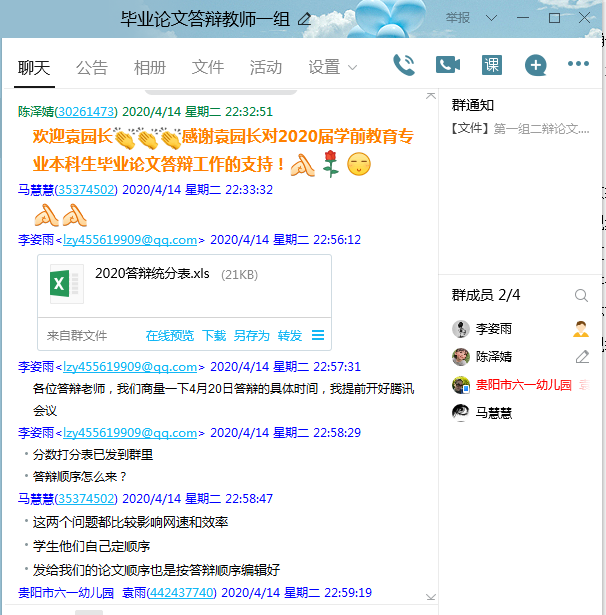
Task: Start a group video call
Action: coord(447,66)
